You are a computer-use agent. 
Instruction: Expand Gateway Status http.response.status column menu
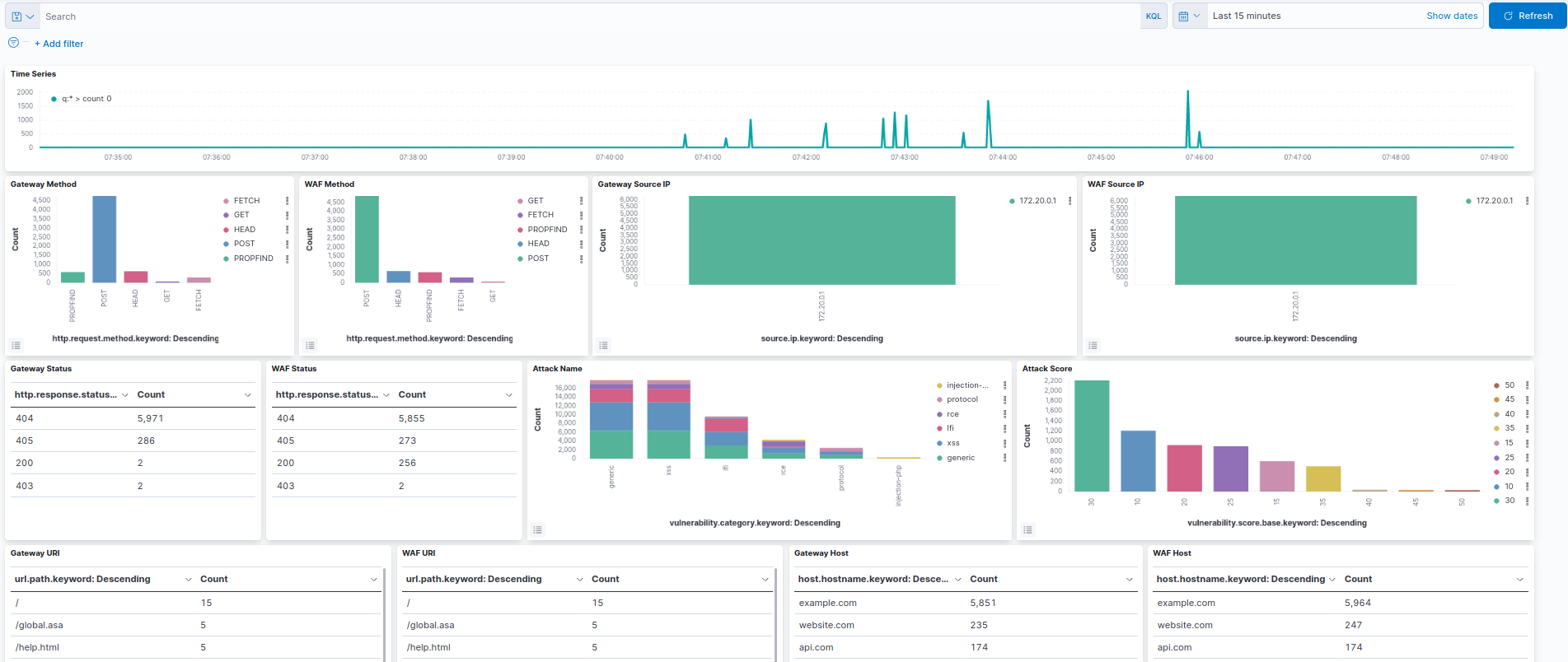click(125, 395)
